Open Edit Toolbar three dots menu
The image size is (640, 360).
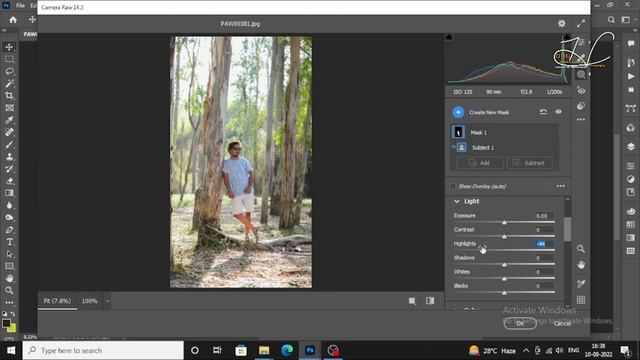coord(9,302)
